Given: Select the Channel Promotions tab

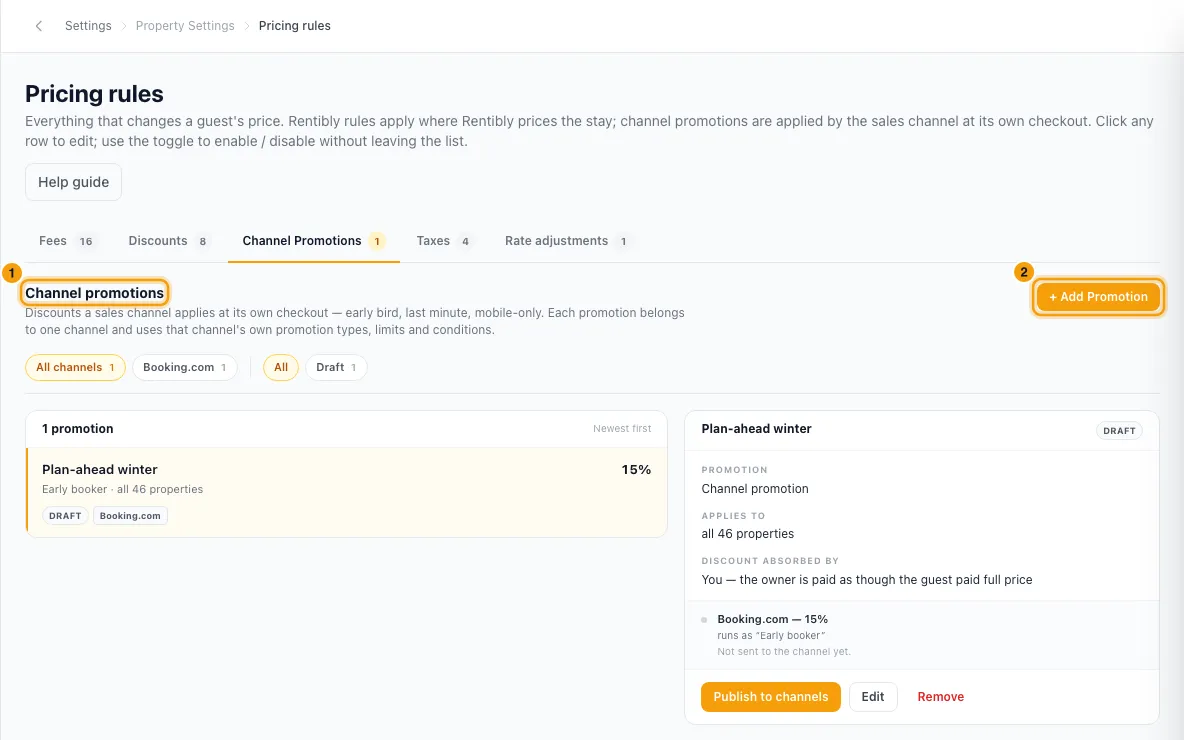Looking at the screenshot, I should pos(313,241).
